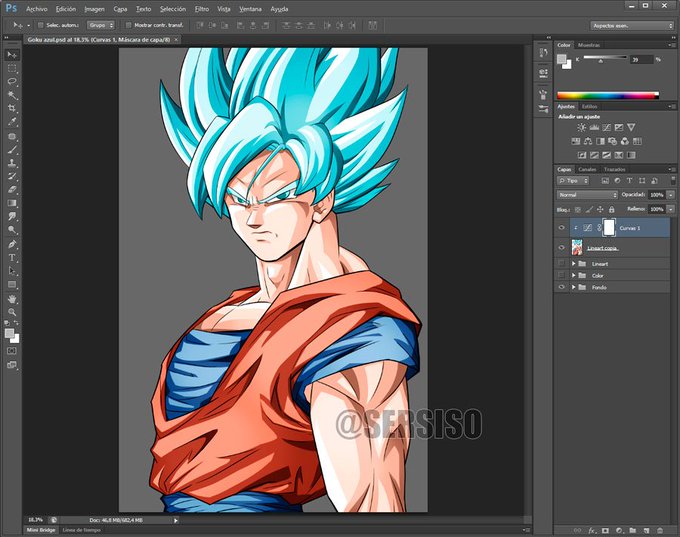This screenshot has width=680, height=537.
Task: Toggle lock all in Bloq. row
Action: click(x=611, y=210)
